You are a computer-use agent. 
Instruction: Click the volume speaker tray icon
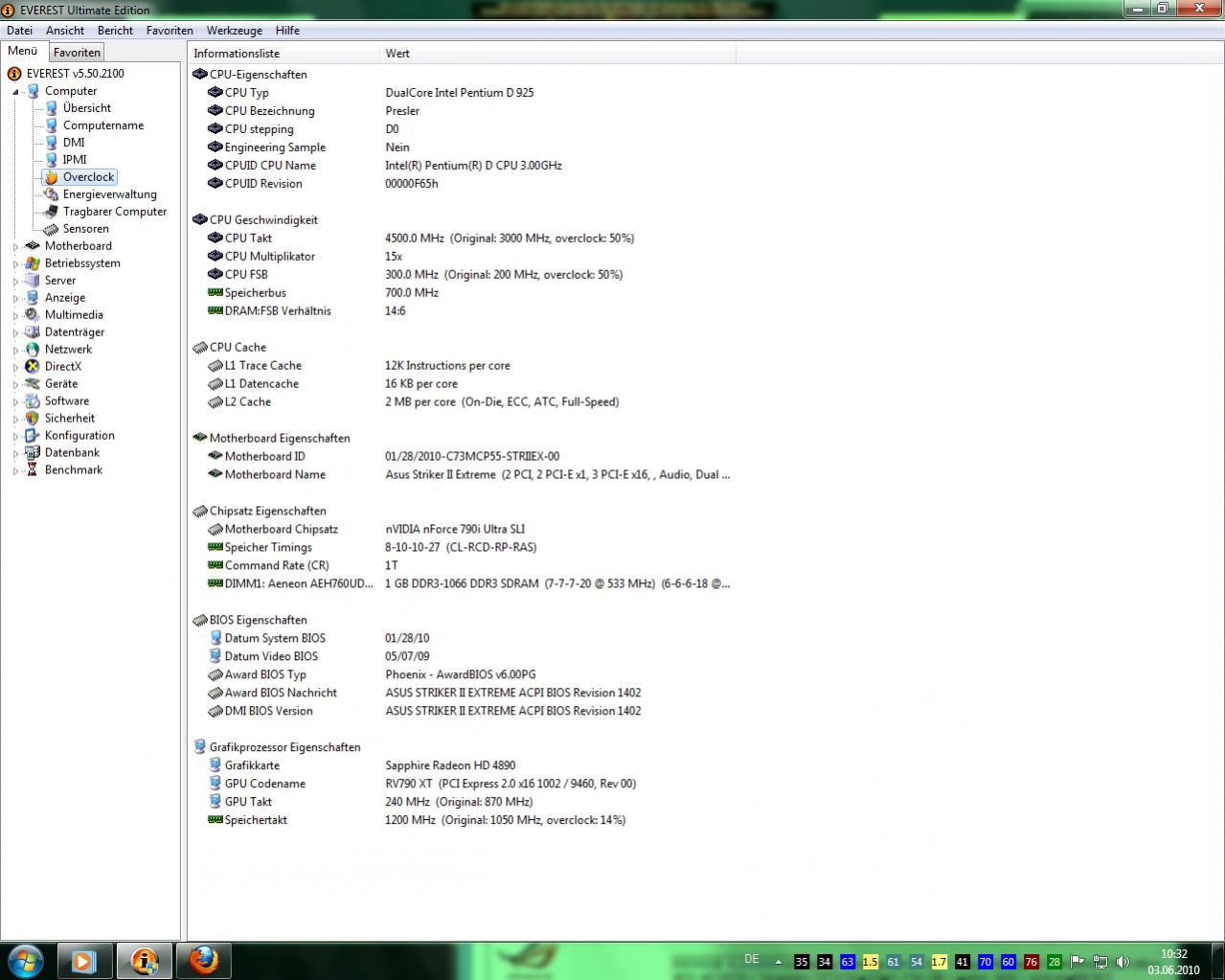1123,962
